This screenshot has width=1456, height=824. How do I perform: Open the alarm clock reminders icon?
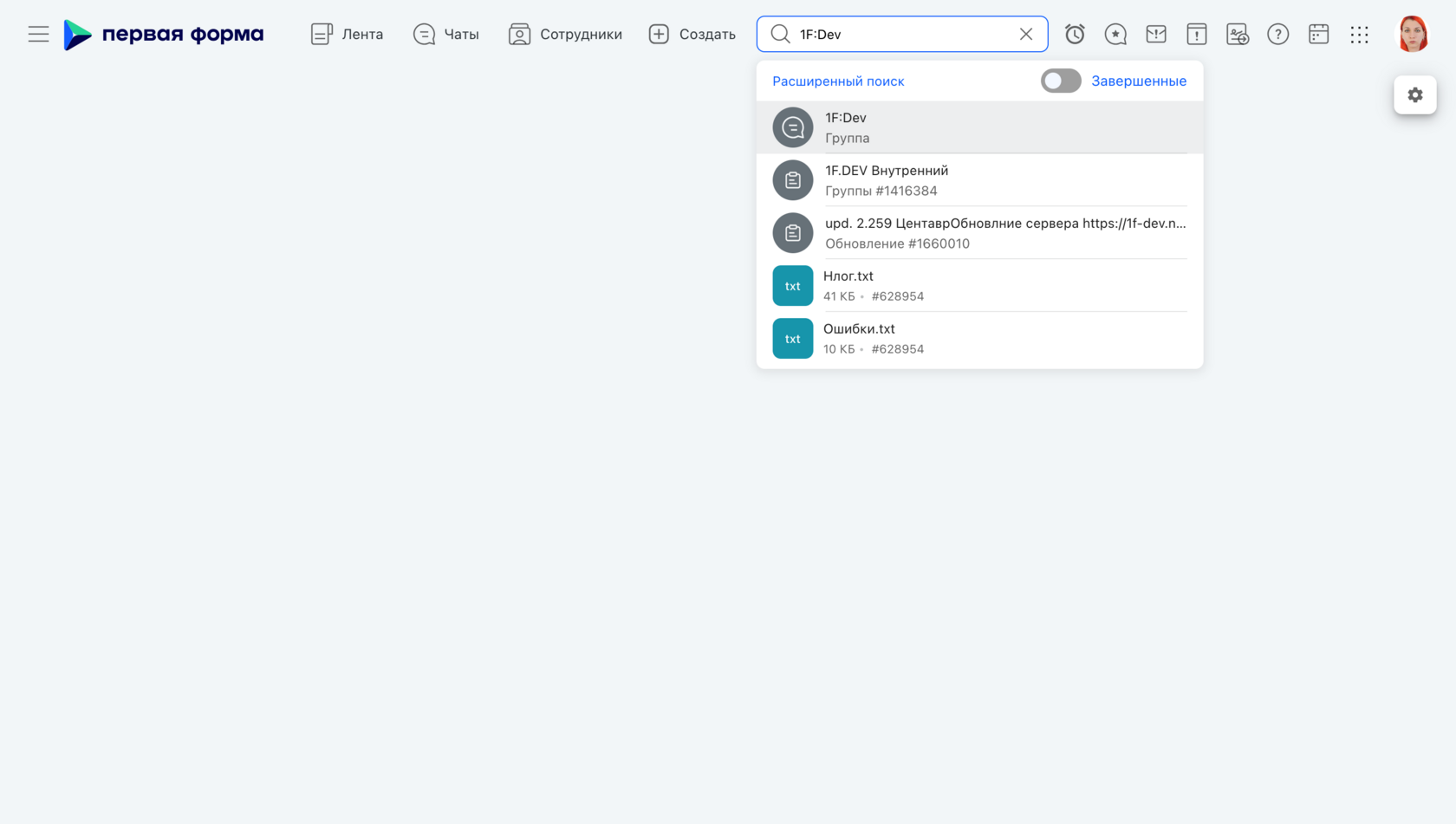(1075, 34)
